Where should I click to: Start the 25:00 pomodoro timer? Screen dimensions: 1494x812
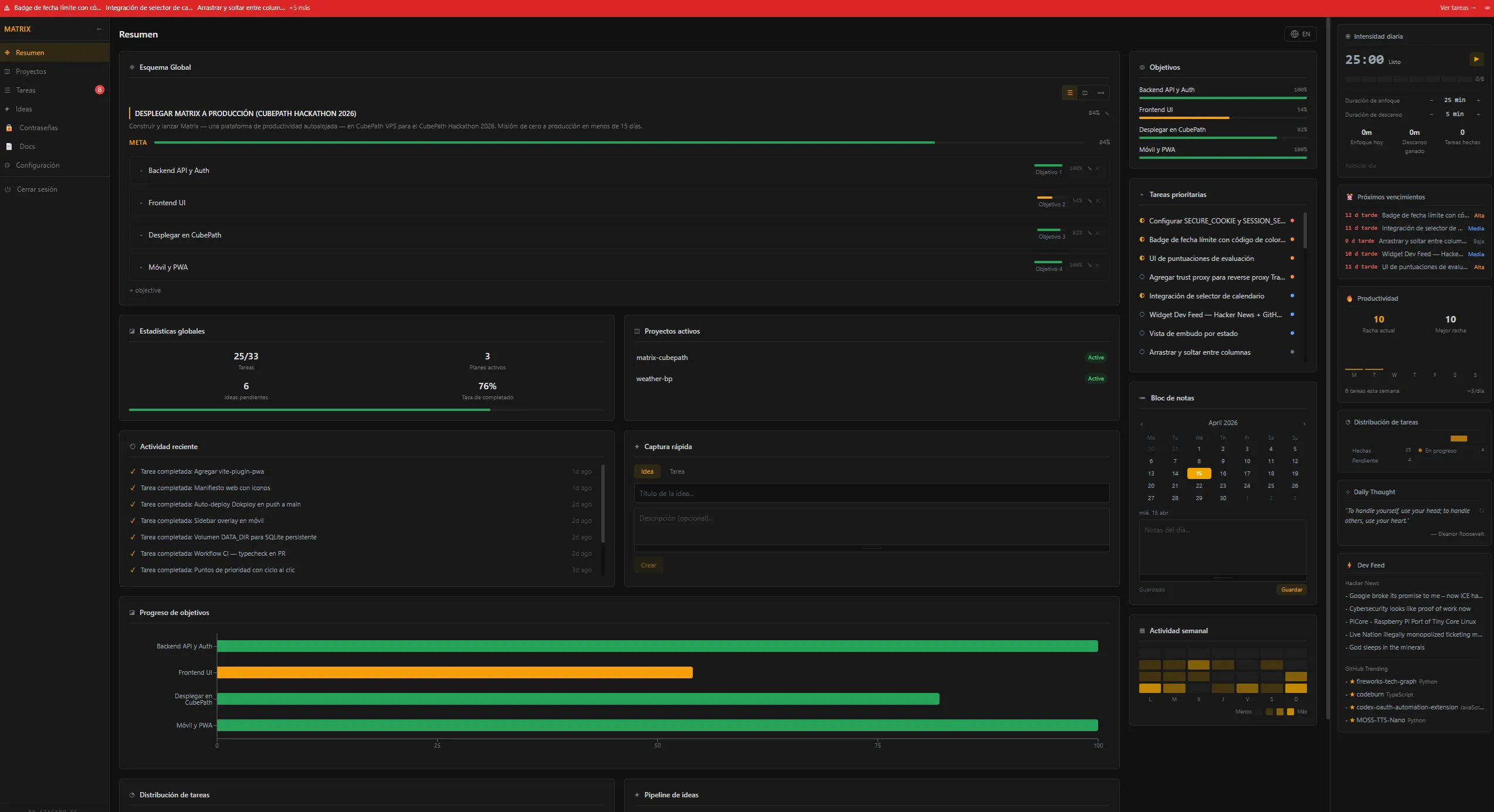(x=1477, y=59)
